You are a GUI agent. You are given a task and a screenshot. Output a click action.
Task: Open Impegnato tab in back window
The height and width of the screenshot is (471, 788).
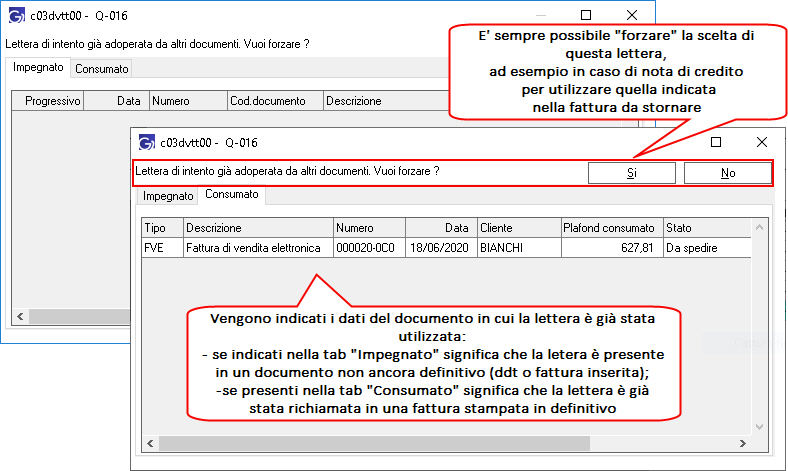tap(38, 67)
